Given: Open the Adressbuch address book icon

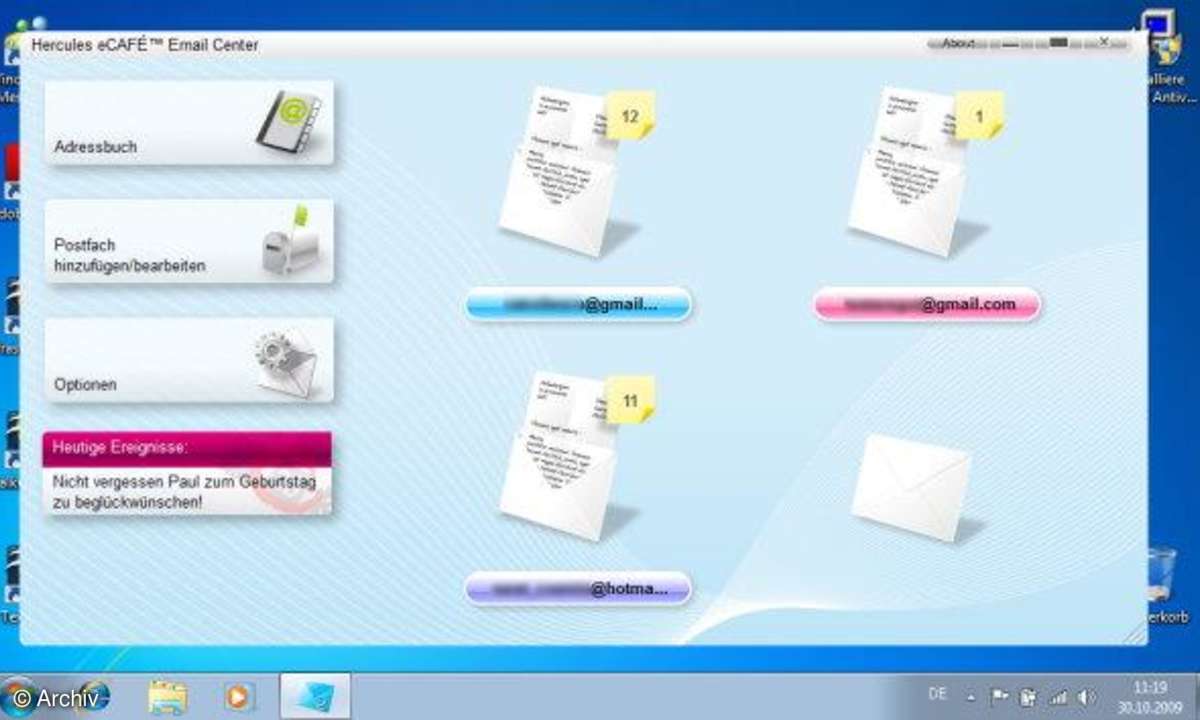Looking at the screenshot, I should tap(288, 122).
